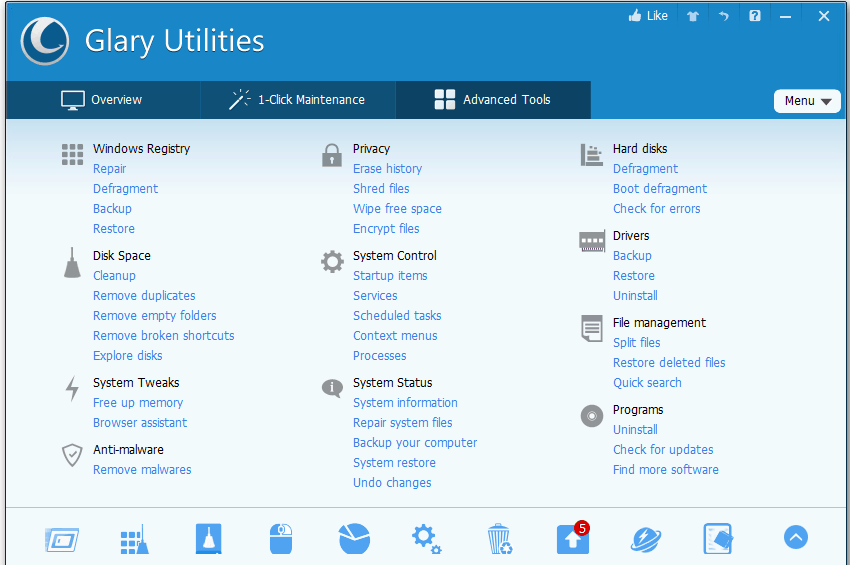This screenshot has height=565, width=850.
Task: Click Windows Registry Backup link
Action: [112, 209]
